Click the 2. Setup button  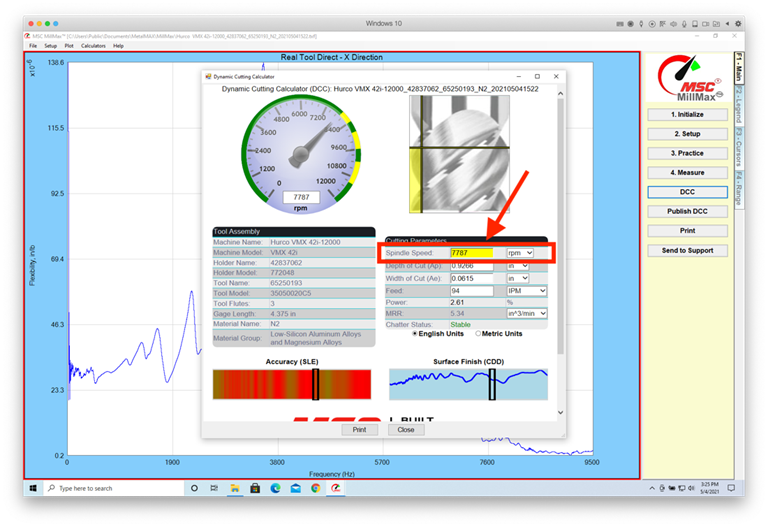pos(687,134)
